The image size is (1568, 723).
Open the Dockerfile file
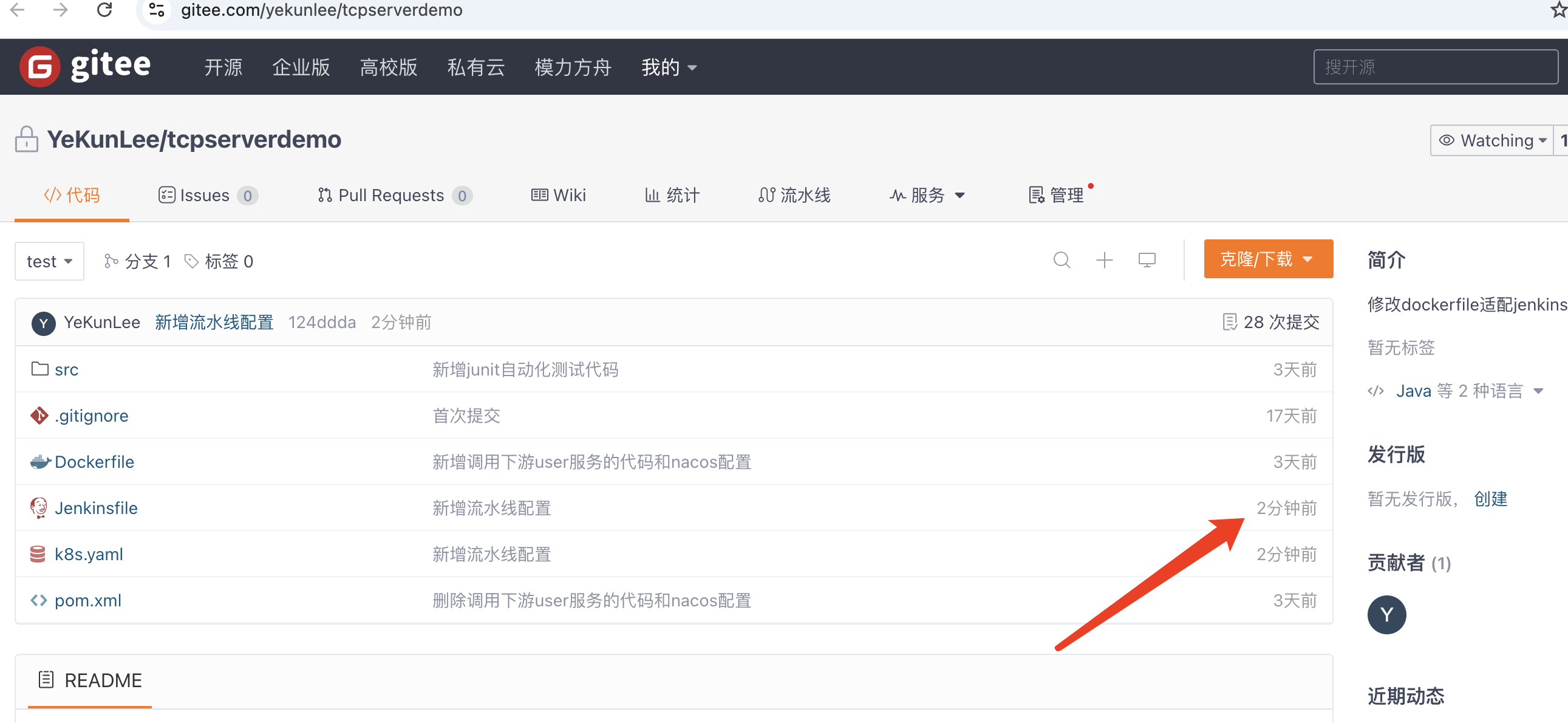tap(94, 462)
